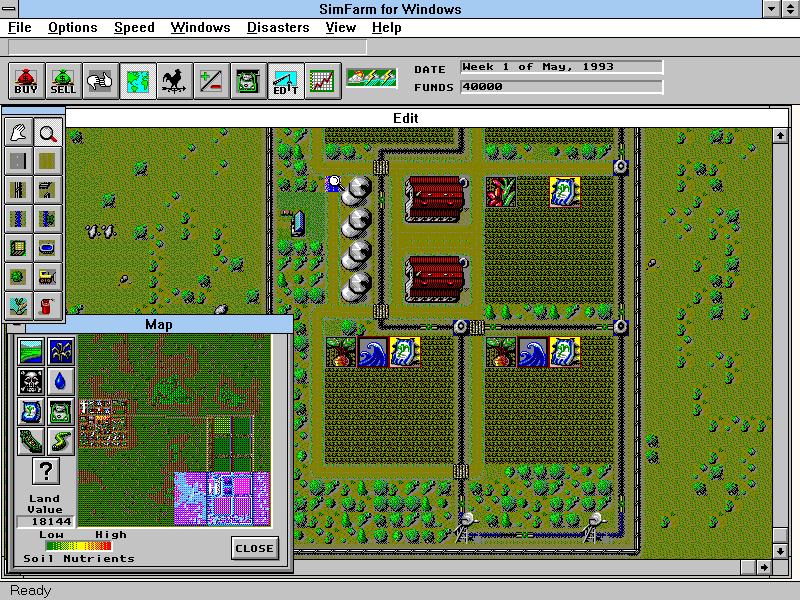Select the hand tool in the palette

(19, 132)
